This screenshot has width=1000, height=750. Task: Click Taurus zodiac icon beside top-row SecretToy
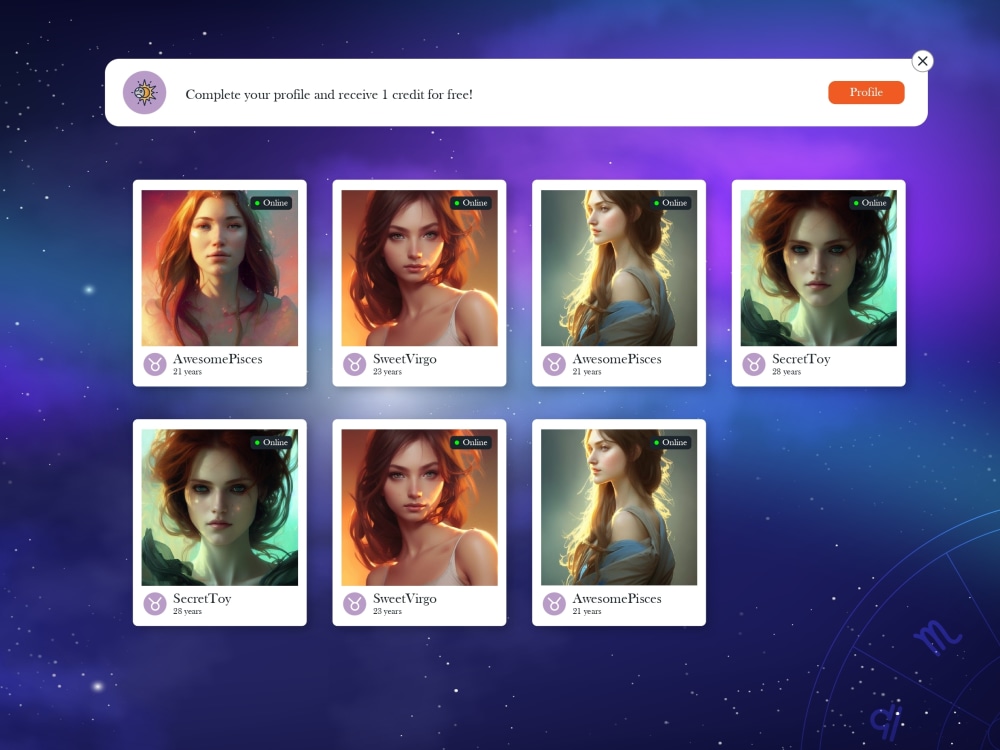point(754,365)
